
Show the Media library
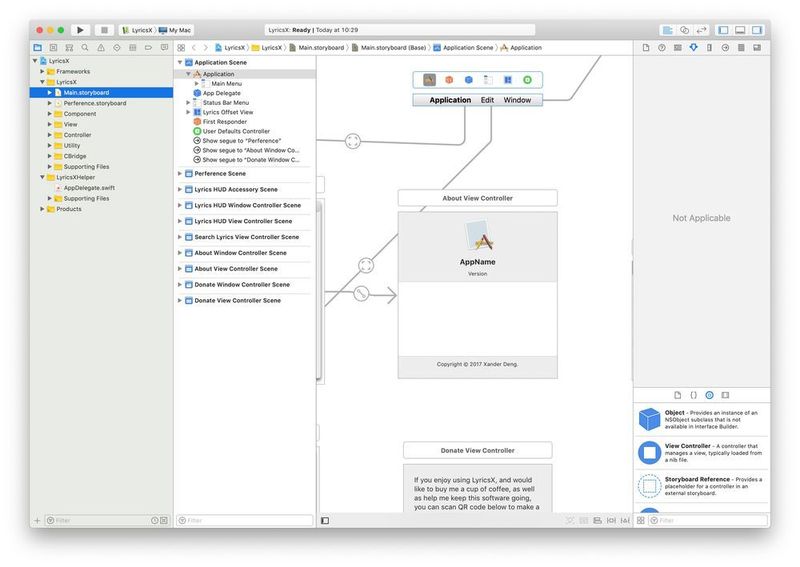click(x=726, y=395)
